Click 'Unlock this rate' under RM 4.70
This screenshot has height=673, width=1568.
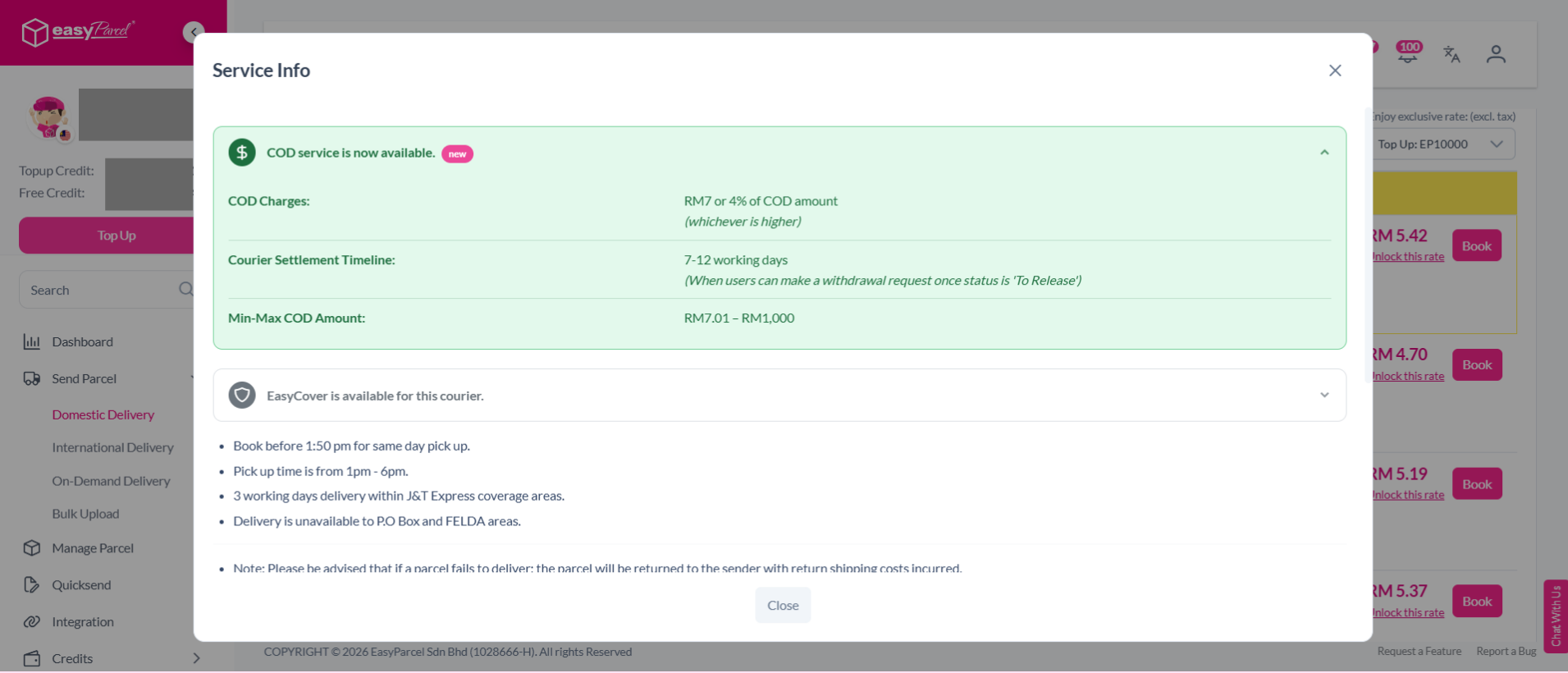[1408, 376]
